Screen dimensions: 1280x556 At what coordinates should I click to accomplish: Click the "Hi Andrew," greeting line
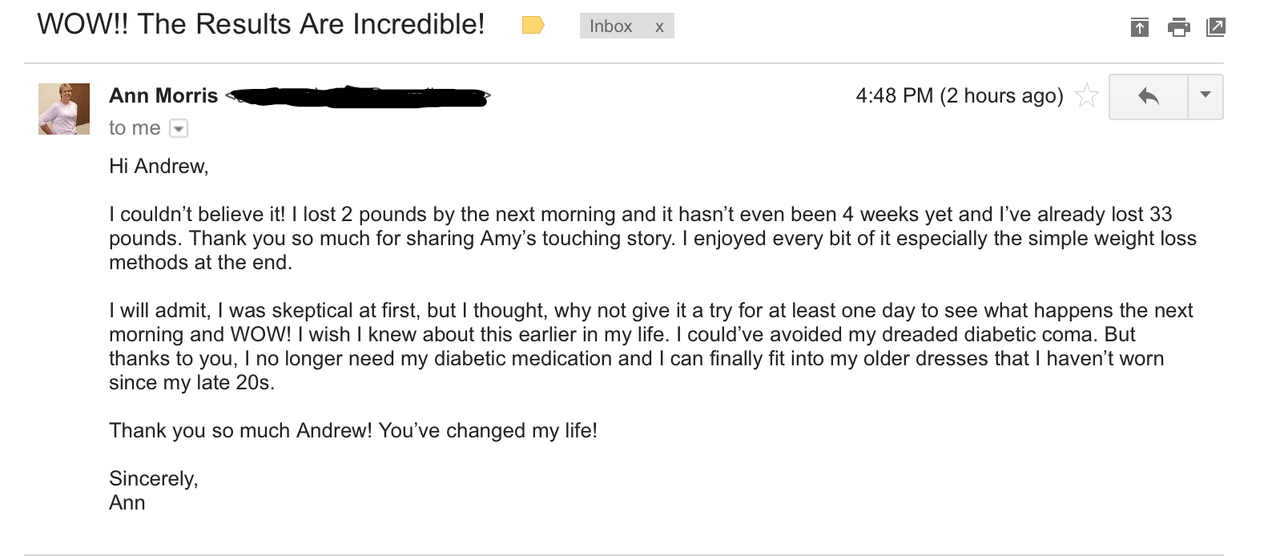159,167
